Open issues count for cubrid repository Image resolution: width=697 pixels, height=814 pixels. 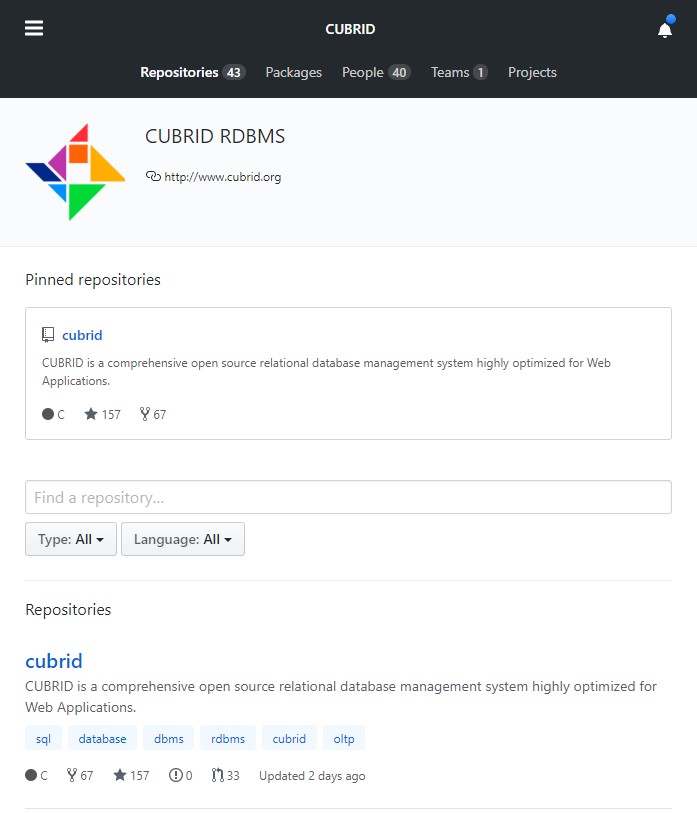click(x=181, y=775)
